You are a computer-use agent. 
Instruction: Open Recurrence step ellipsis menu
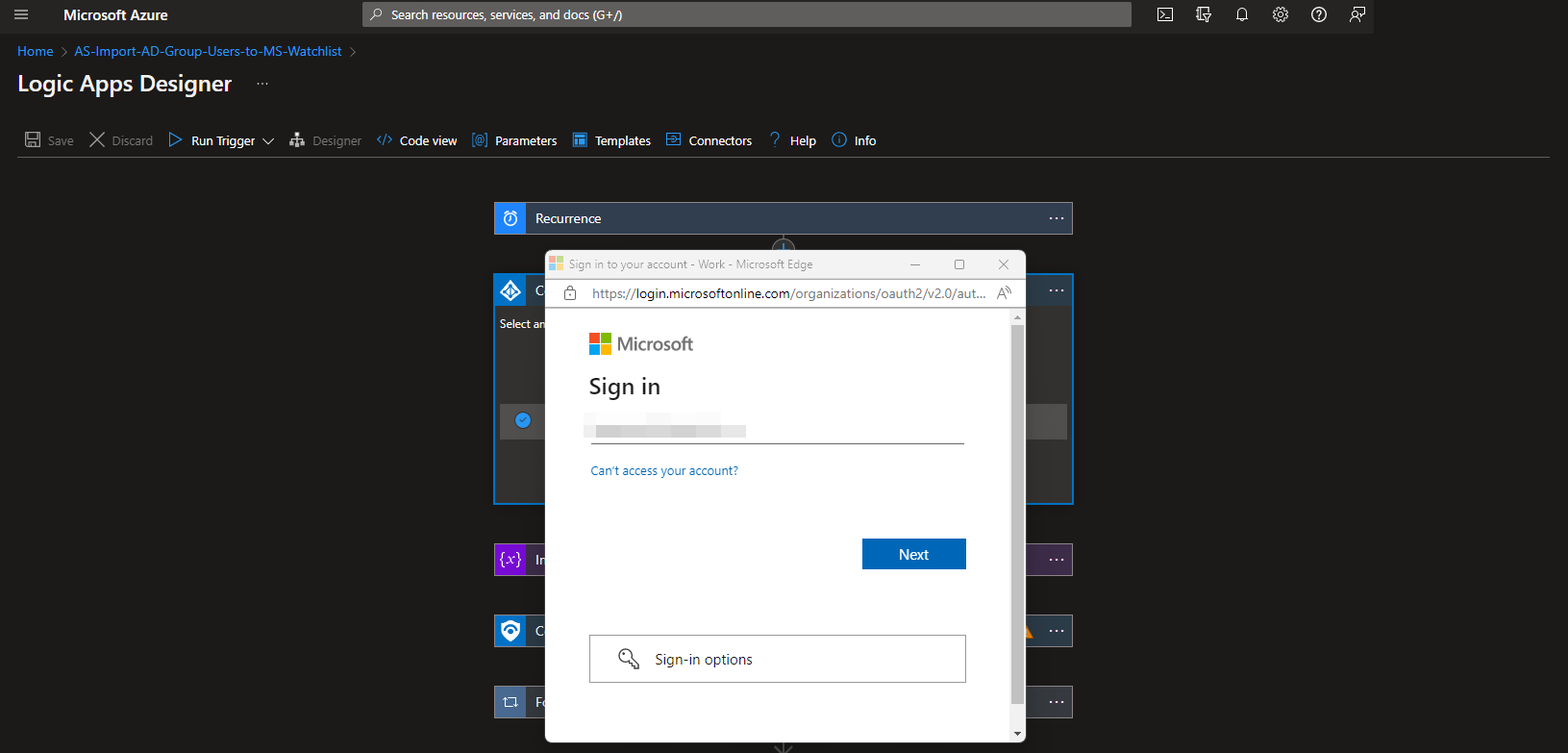coord(1057,218)
